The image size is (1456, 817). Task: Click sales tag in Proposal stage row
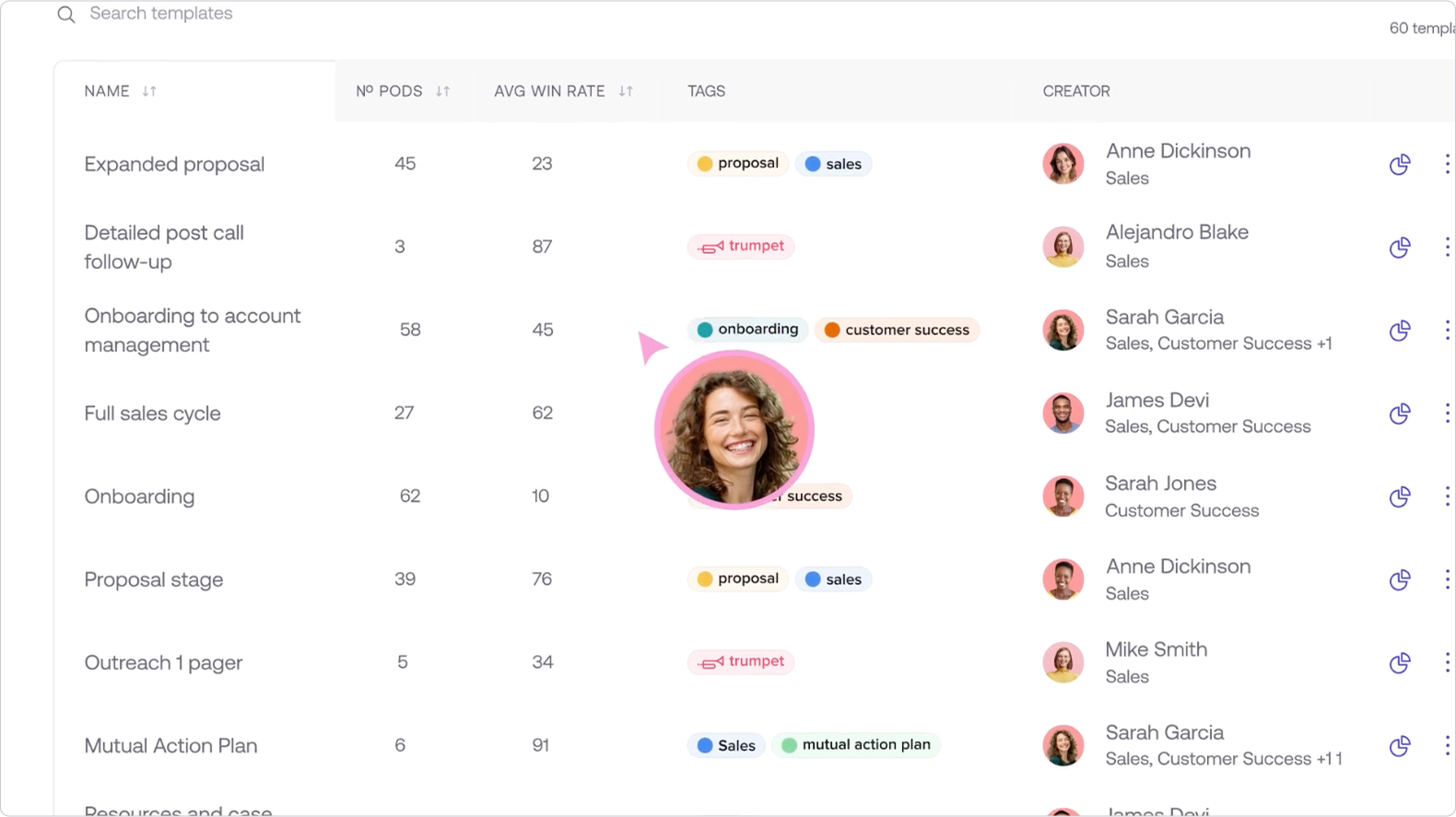(833, 579)
